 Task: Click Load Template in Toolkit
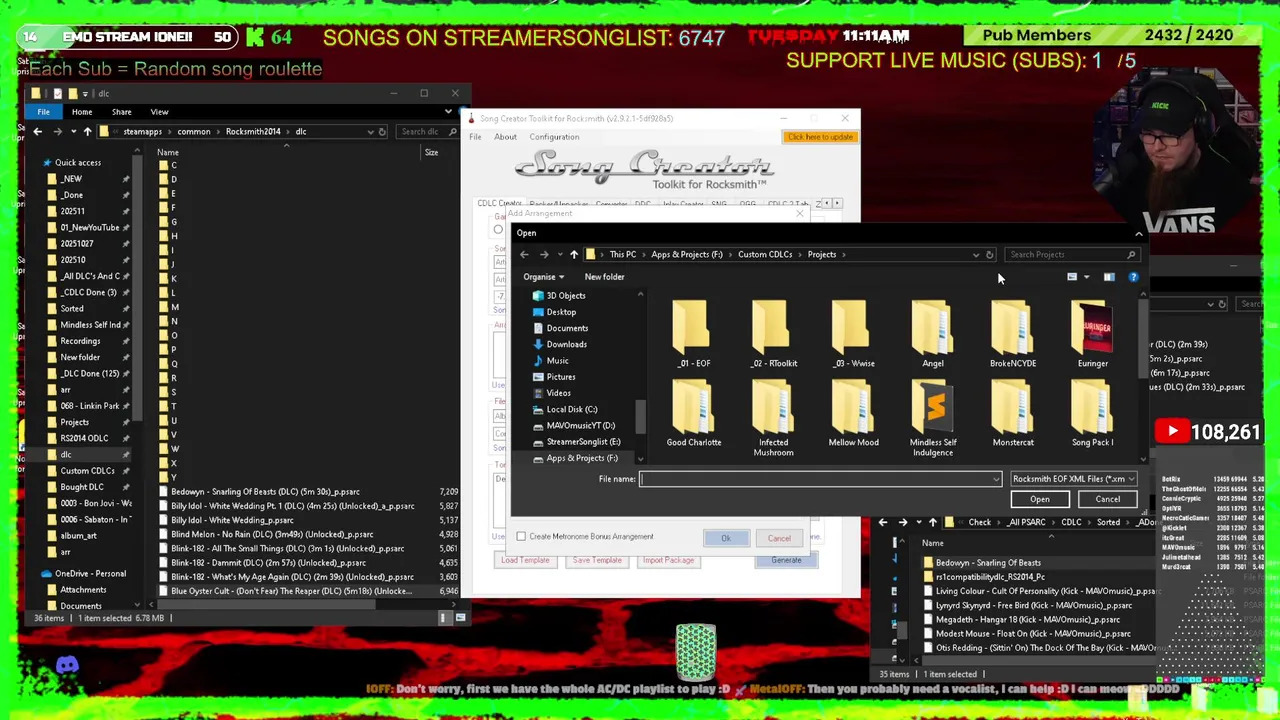[525, 561]
